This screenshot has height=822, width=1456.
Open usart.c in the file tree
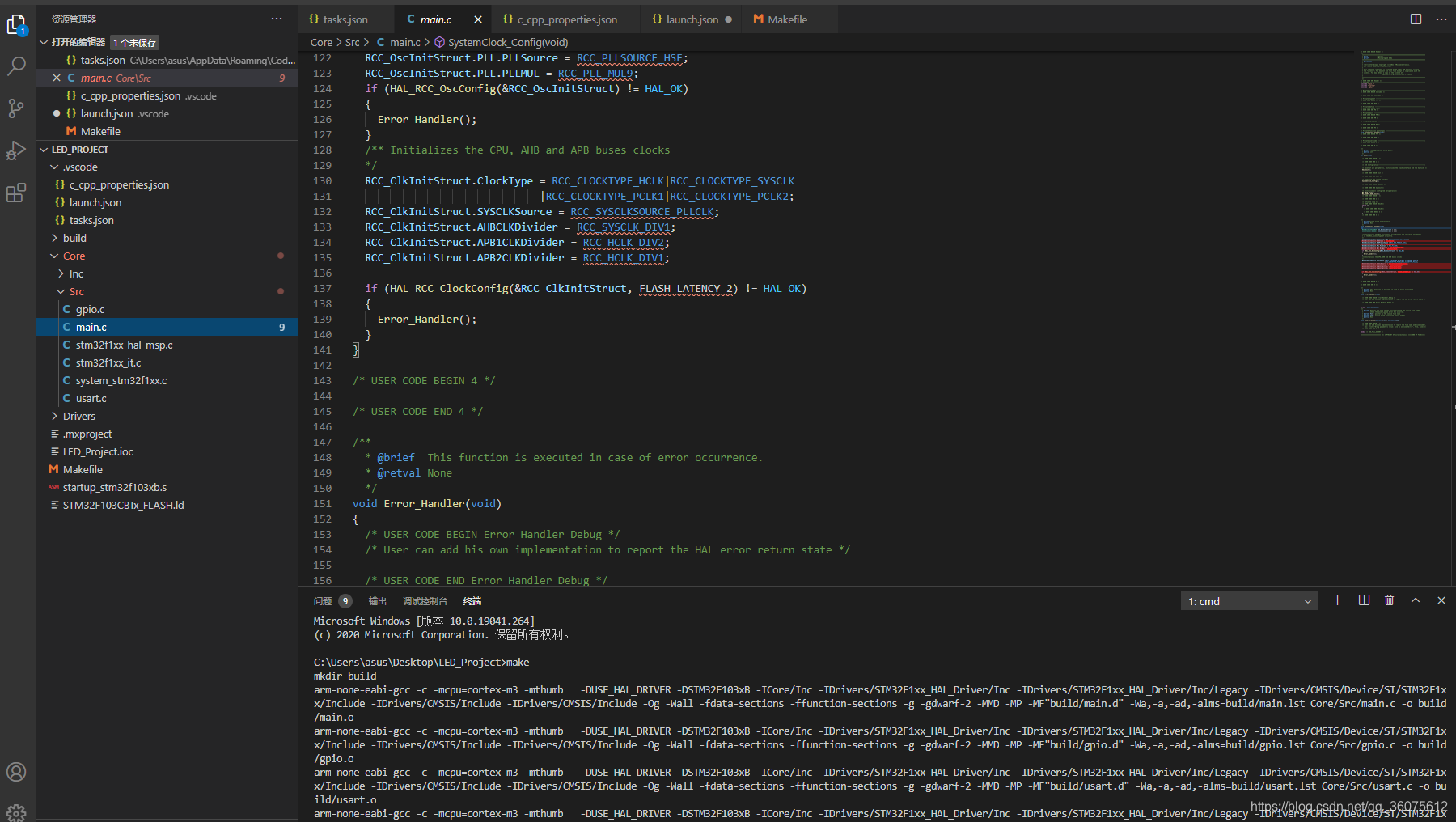pyautogui.click(x=167, y=398)
